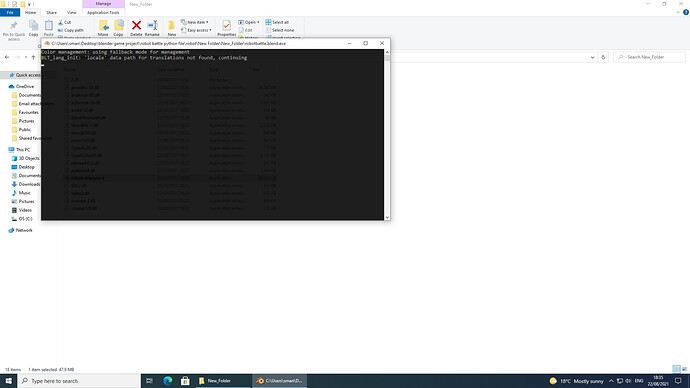Click Cut in the Explorer ribbon
Viewport: 690px width, 388px height.
point(64,22)
